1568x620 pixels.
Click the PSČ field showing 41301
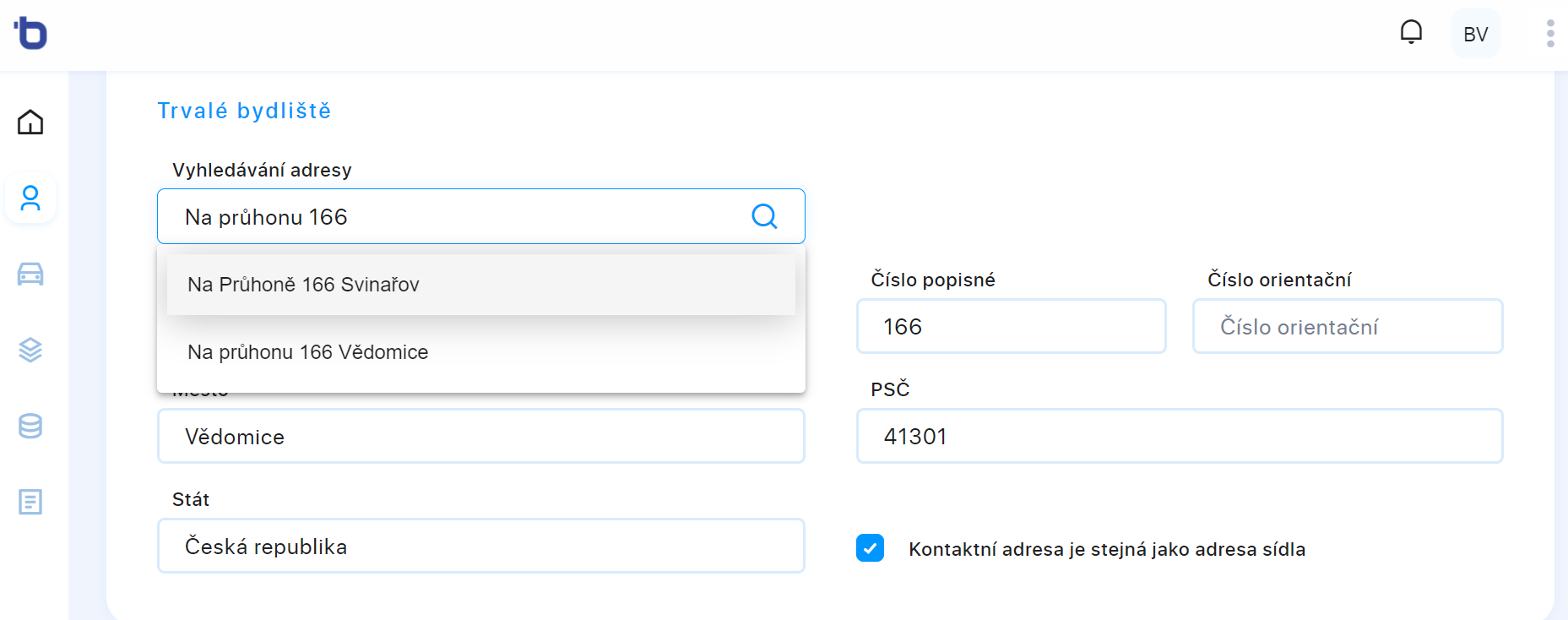pos(1180,436)
